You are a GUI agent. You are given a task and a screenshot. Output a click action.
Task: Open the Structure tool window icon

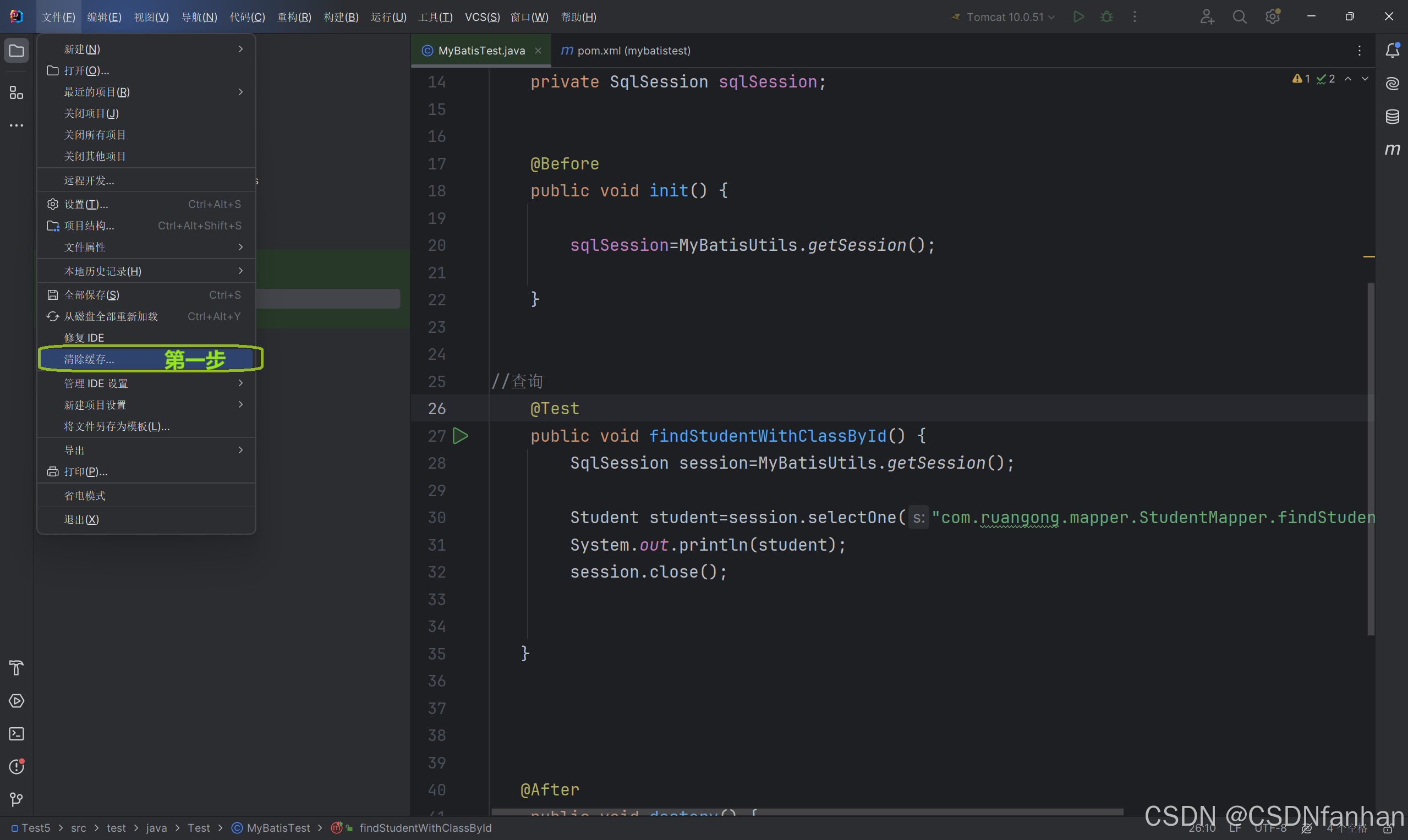(17, 92)
